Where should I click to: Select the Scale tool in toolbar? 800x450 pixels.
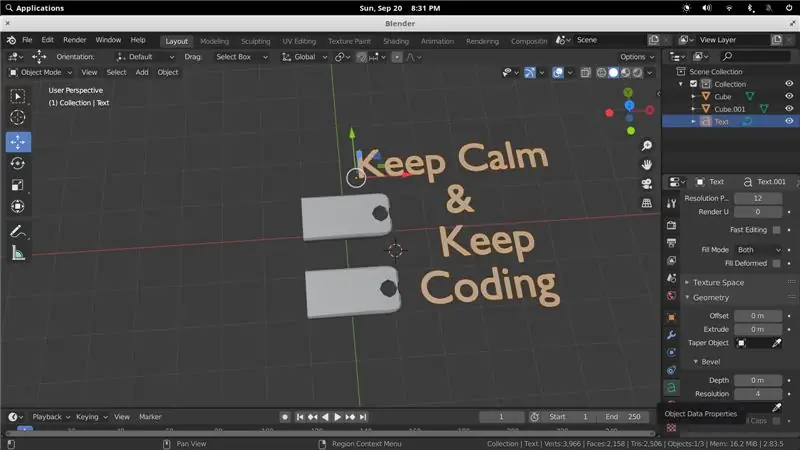18,185
